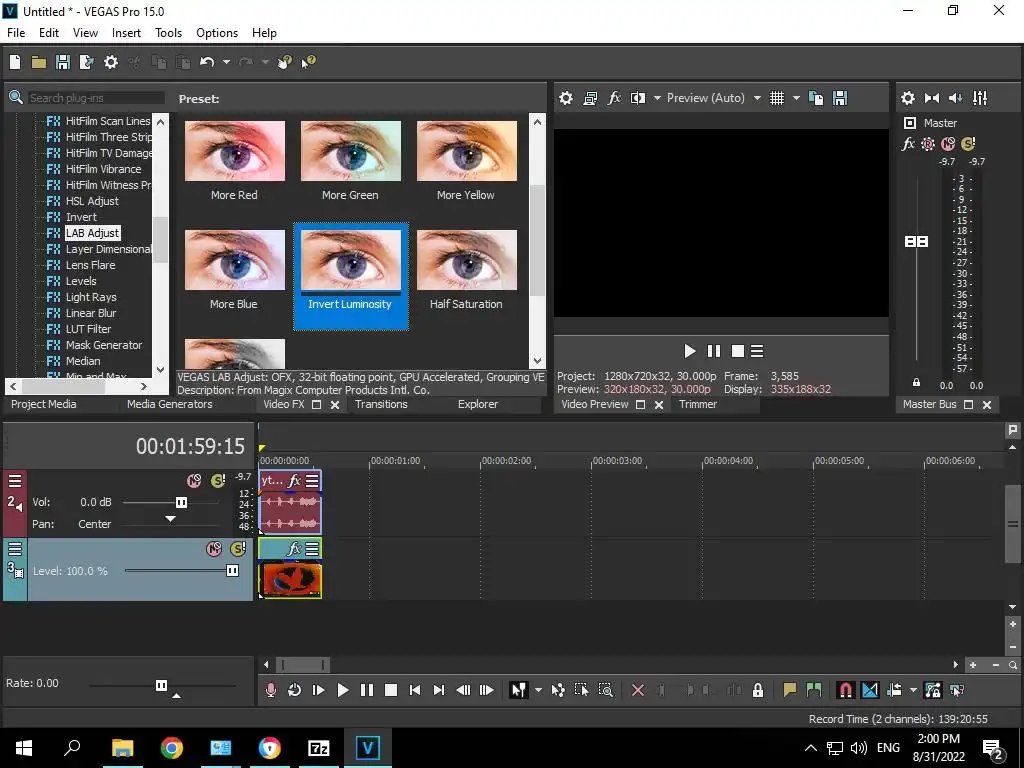This screenshot has width=1024, height=768.
Task: Toggle Dim Output in Master Bus
Action: 955,98
